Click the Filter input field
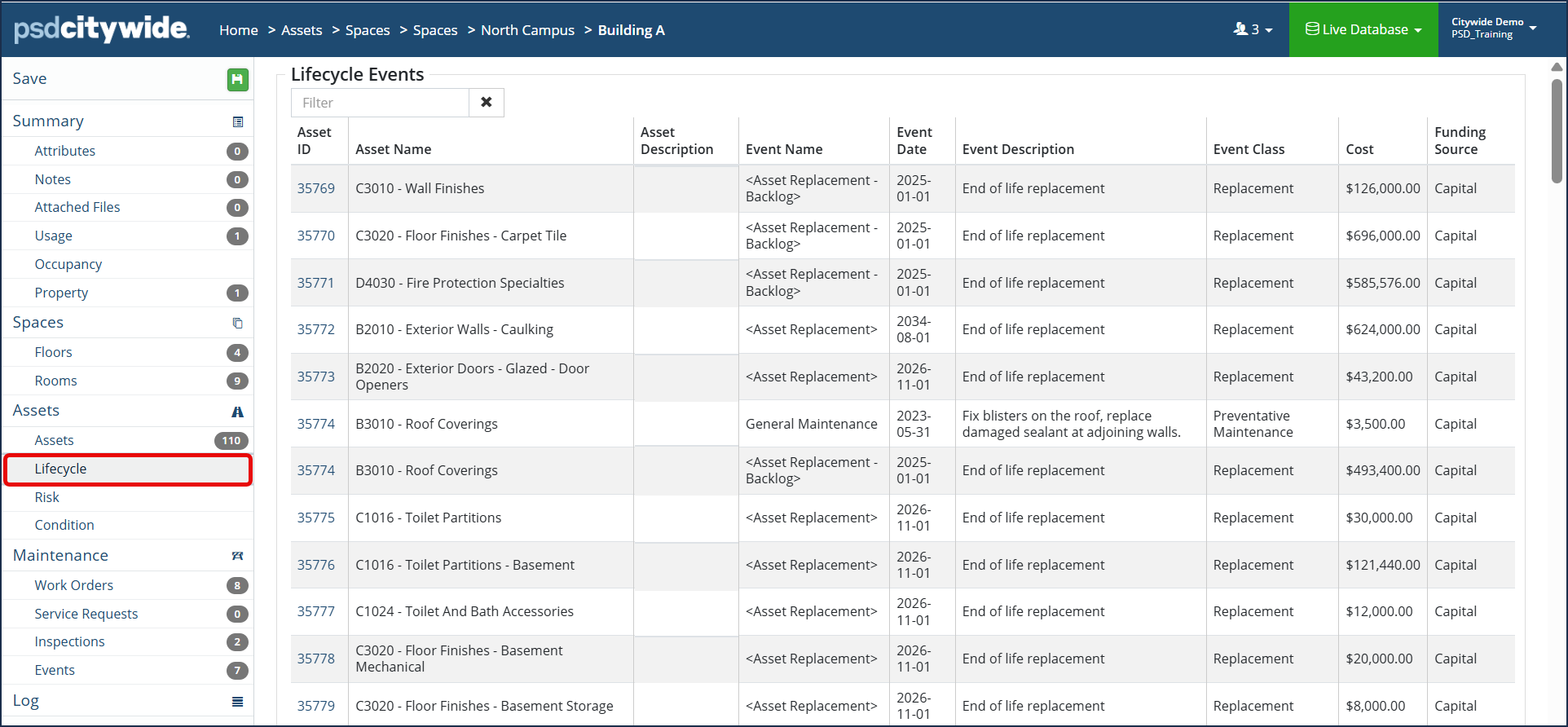1568x727 pixels. 380,103
